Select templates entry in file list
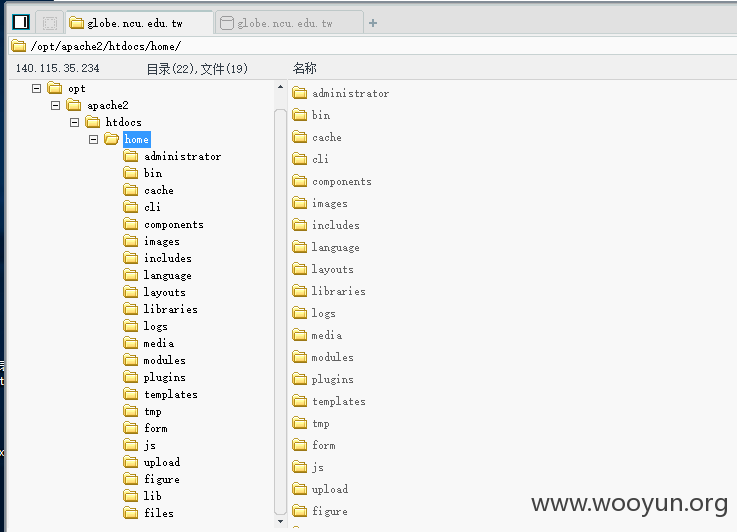The height and width of the screenshot is (532, 737). click(x=339, y=401)
